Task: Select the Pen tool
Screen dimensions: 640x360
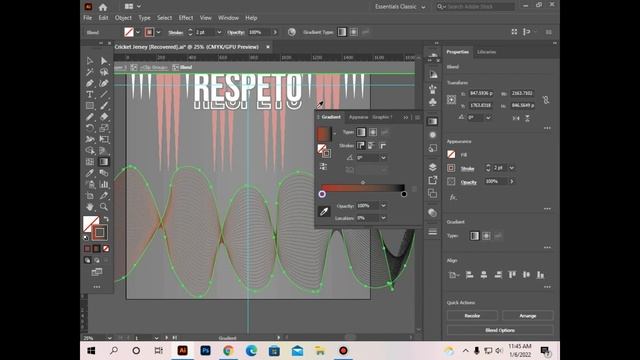Action: [90, 83]
